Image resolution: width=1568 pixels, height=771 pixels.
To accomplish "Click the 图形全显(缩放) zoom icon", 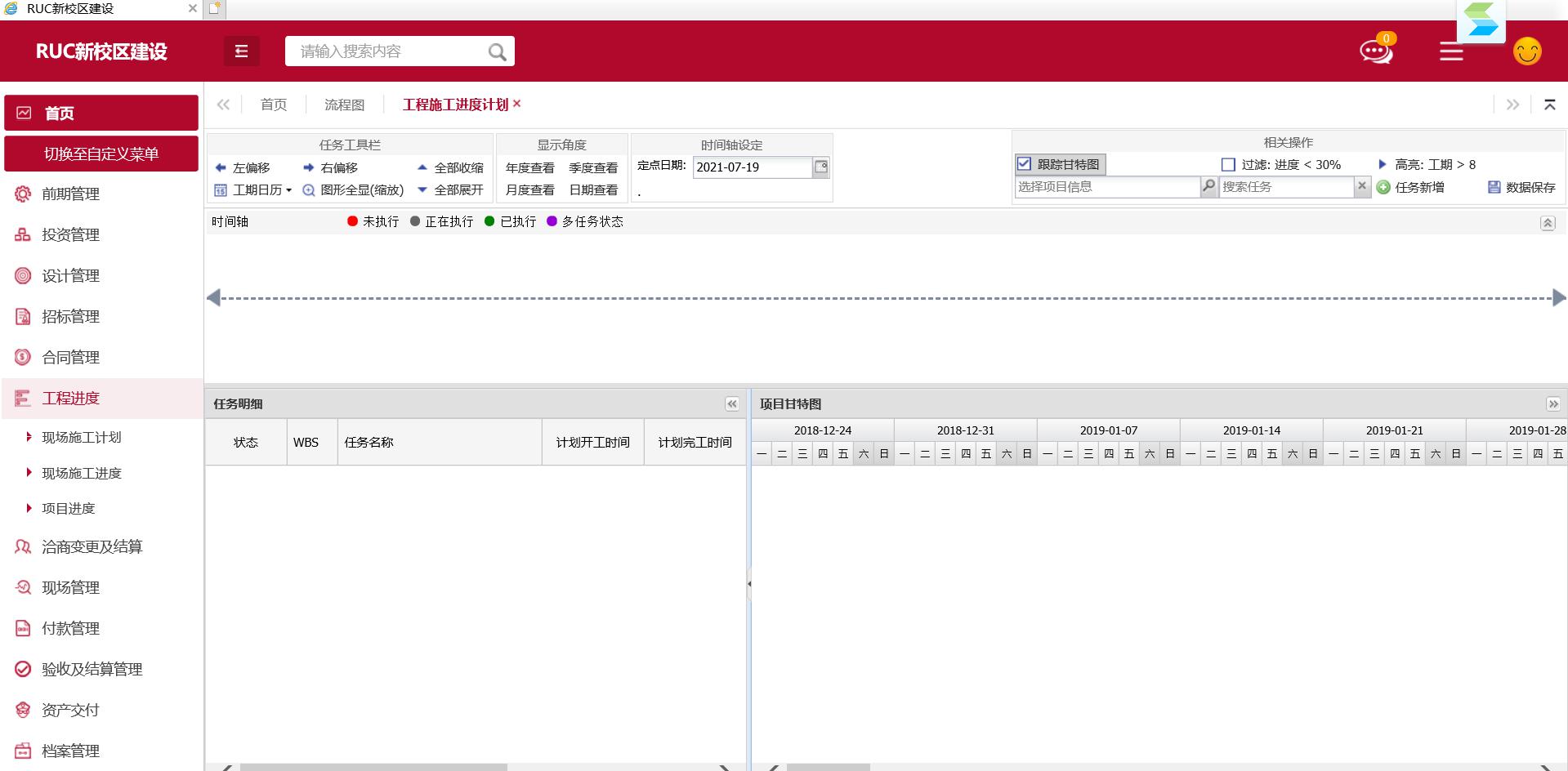I will (x=309, y=190).
